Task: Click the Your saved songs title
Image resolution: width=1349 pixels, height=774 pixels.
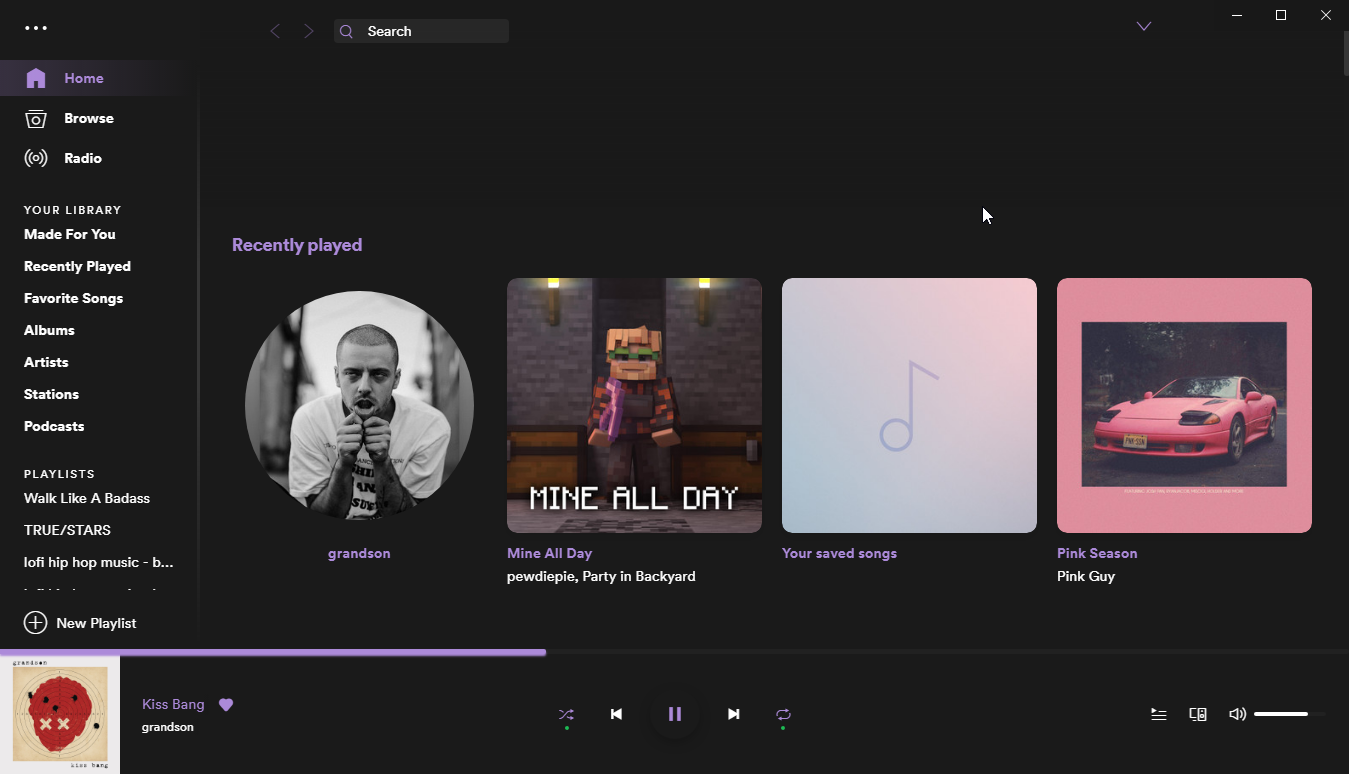Action: [x=839, y=553]
